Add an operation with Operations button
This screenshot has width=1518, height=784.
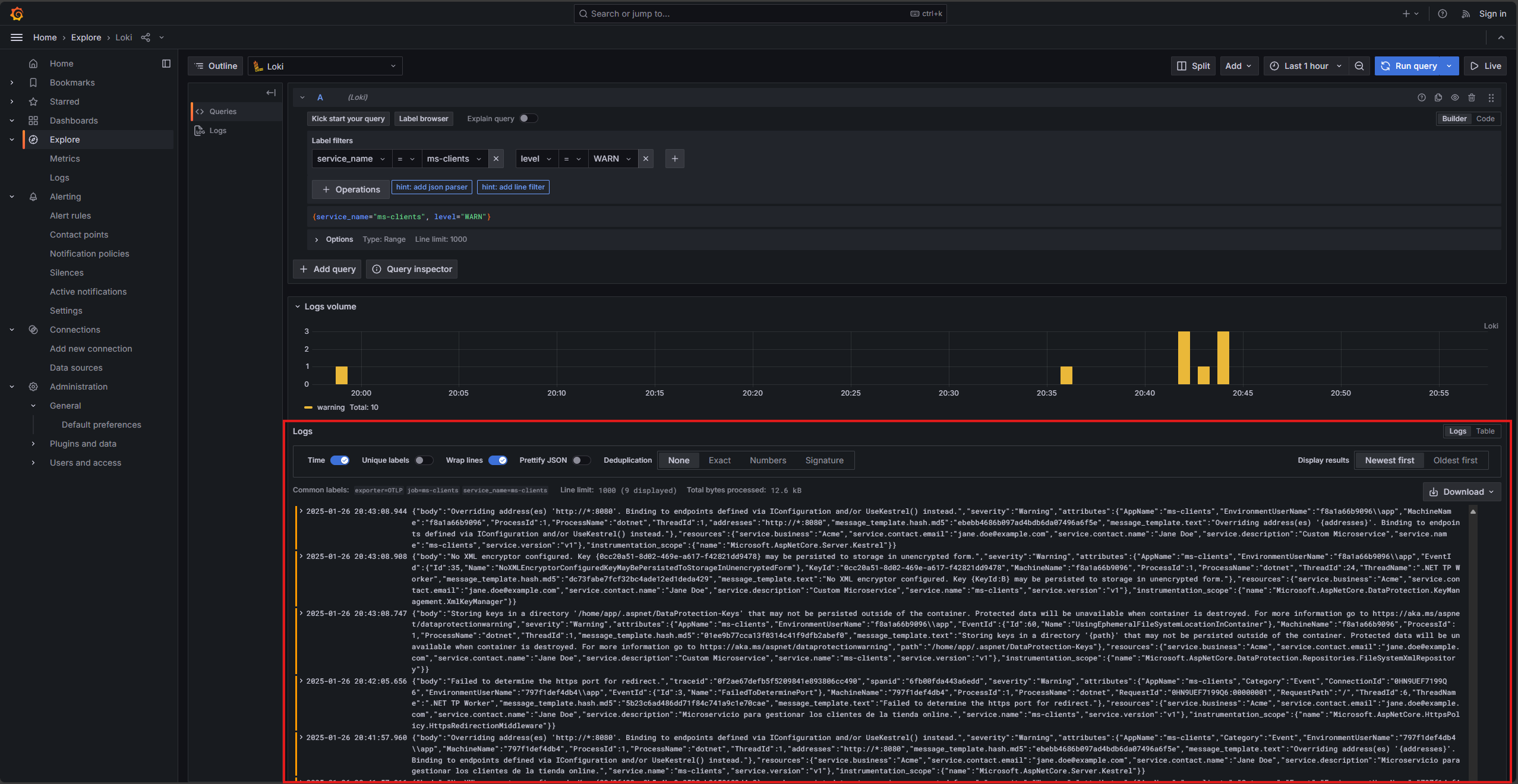point(351,189)
